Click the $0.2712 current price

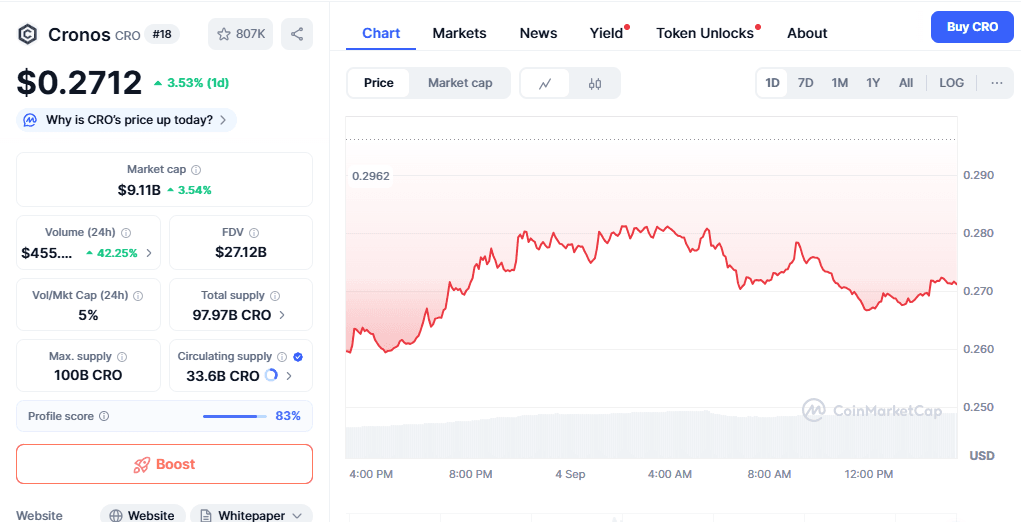pyautogui.click(x=79, y=83)
